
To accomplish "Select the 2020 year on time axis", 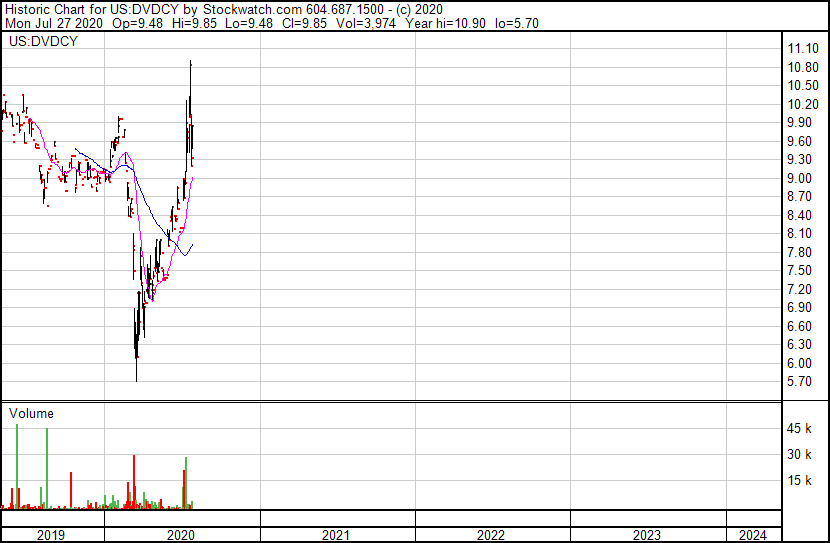I will coord(181,536).
